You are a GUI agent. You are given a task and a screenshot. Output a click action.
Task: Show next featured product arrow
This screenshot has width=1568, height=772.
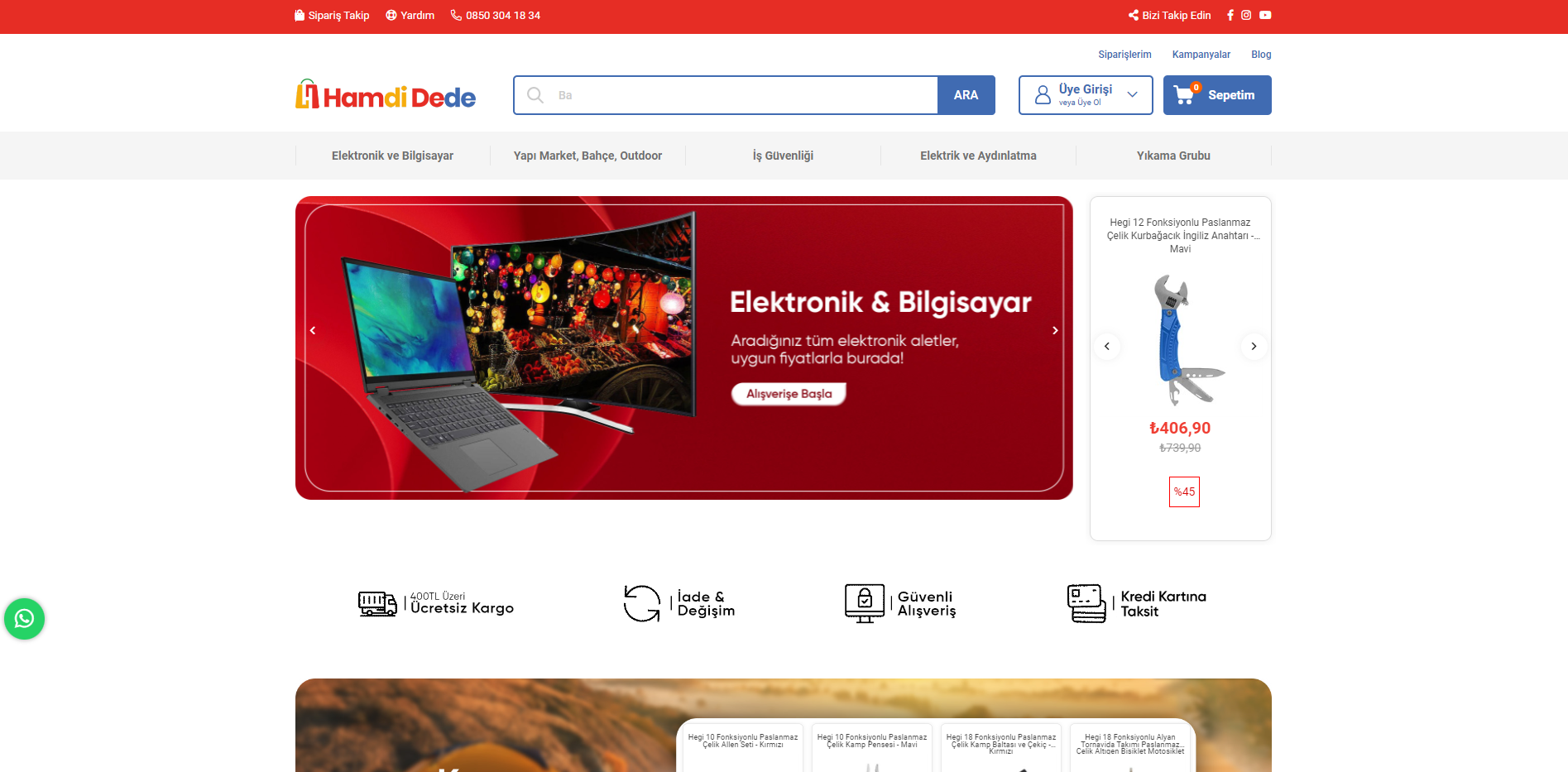[x=1254, y=346]
